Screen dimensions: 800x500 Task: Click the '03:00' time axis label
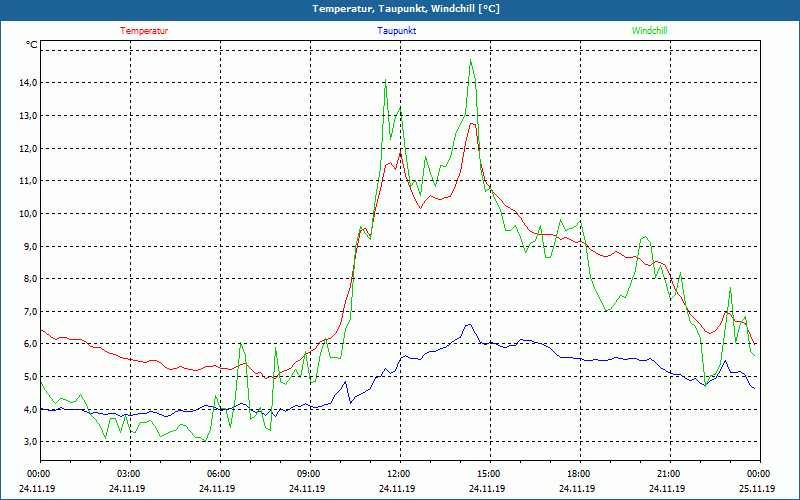[x=130, y=474]
